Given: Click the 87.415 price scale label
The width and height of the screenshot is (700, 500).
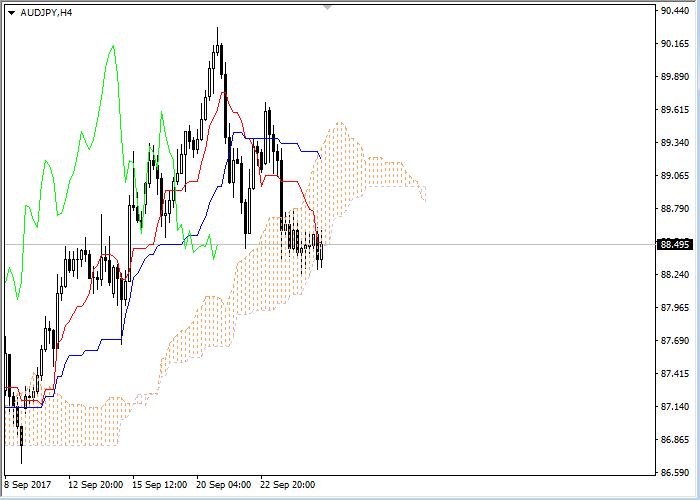Looking at the screenshot, I should [x=675, y=374].
